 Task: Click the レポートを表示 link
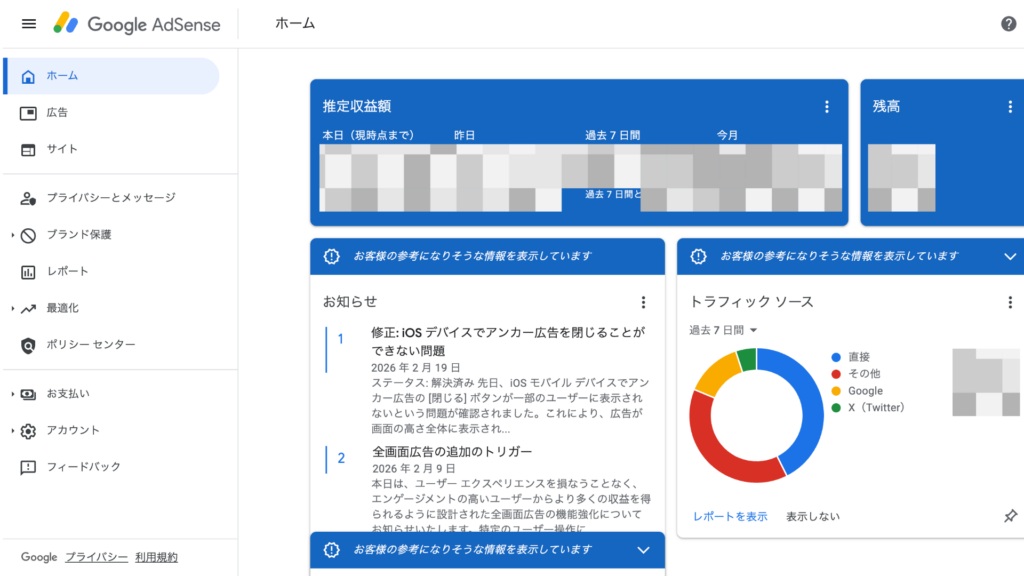pyautogui.click(x=730, y=517)
